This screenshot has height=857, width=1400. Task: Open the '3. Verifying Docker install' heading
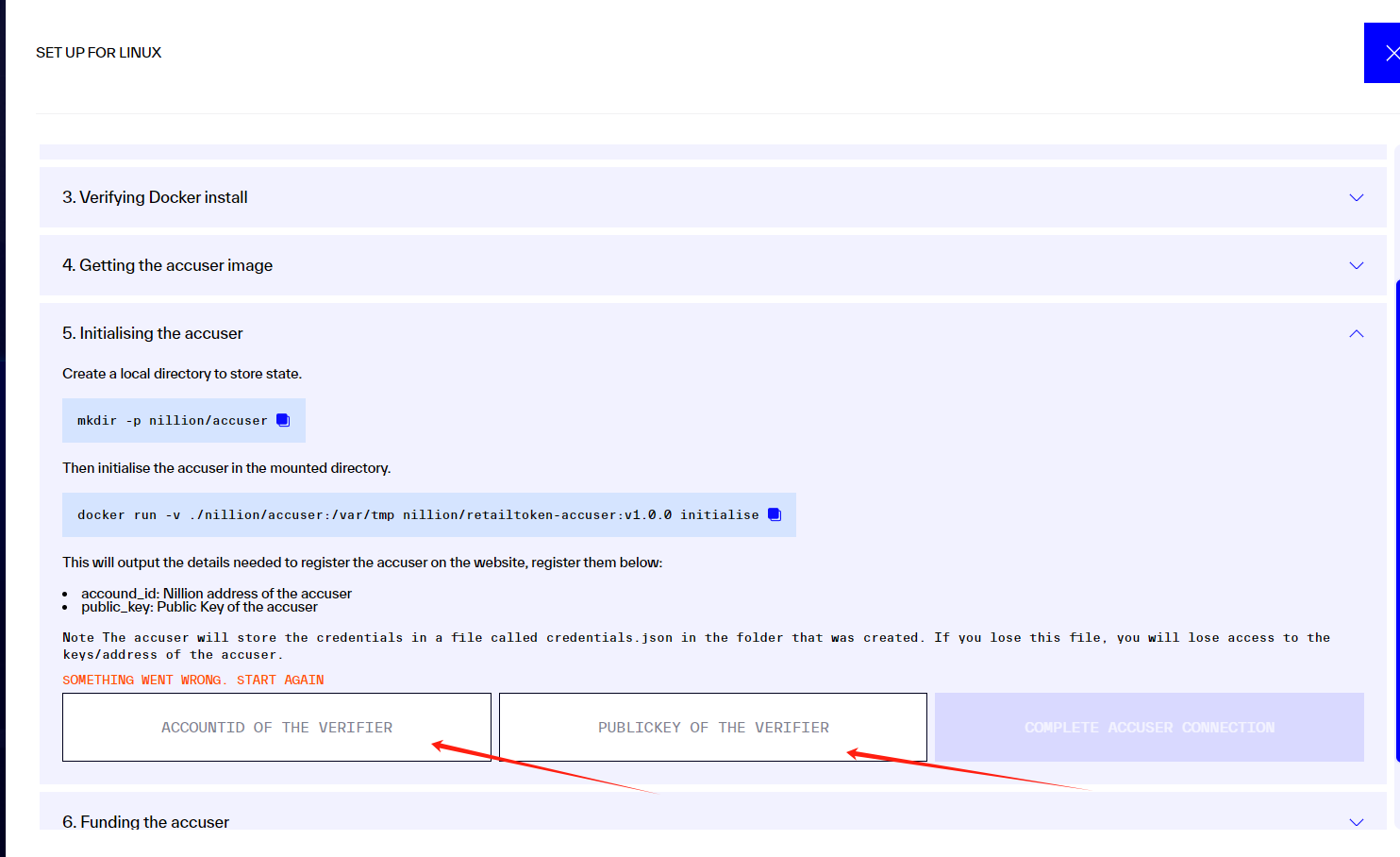pos(155,197)
